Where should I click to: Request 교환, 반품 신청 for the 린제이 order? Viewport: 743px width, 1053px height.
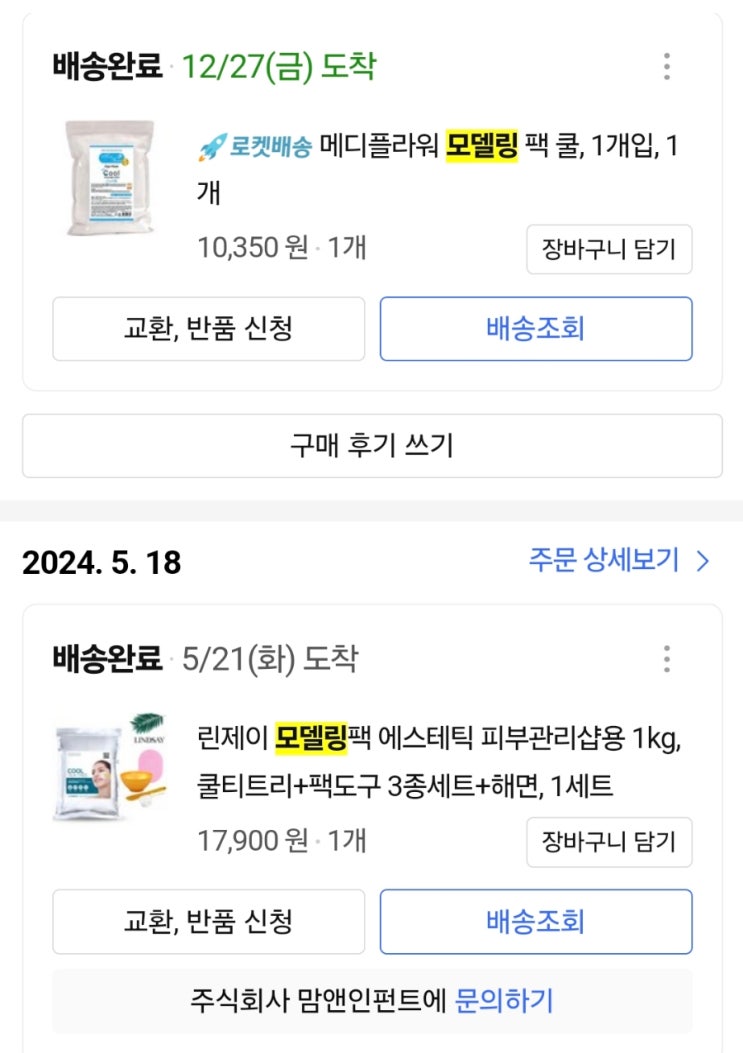coord(208,921)
